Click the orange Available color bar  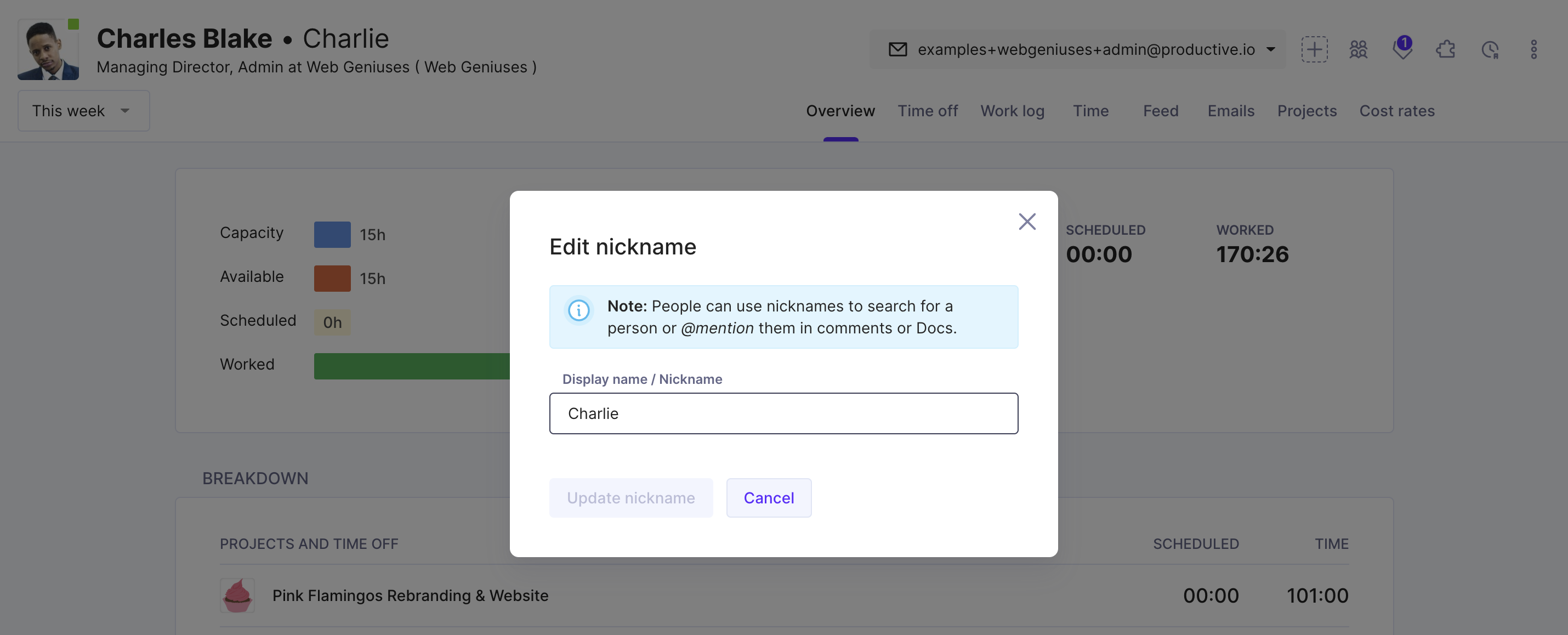tap(332, 278)
